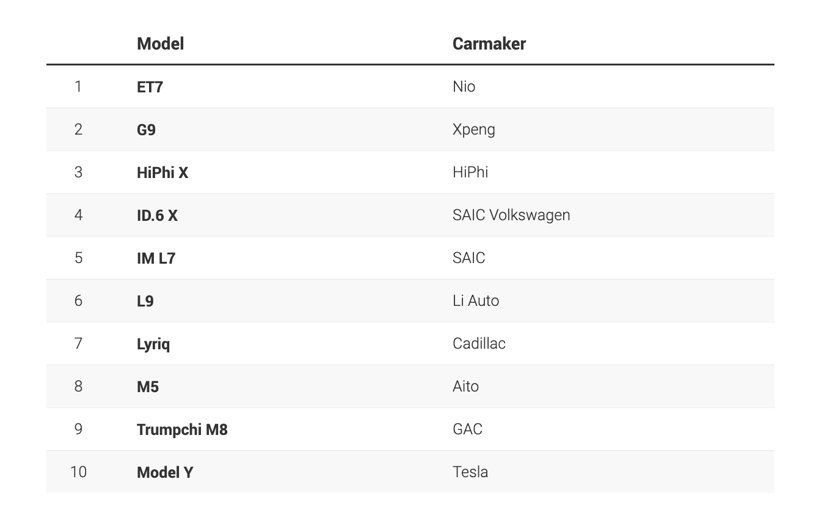Select the Trumpchi M8 model cell
This screenshot has width=827, height=508.
(182, 430)
